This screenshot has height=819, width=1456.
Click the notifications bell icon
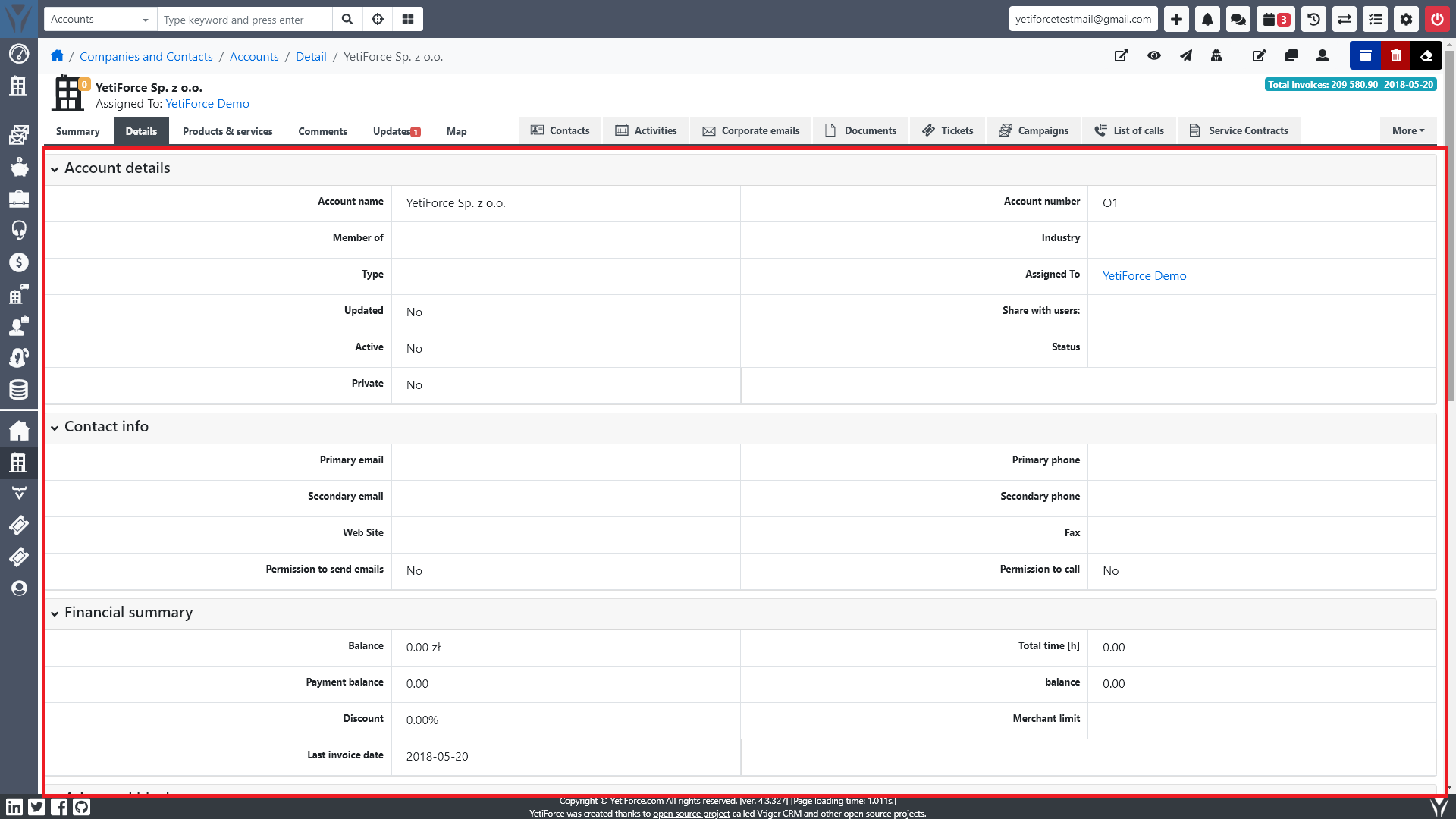(x=1207, y=20)
